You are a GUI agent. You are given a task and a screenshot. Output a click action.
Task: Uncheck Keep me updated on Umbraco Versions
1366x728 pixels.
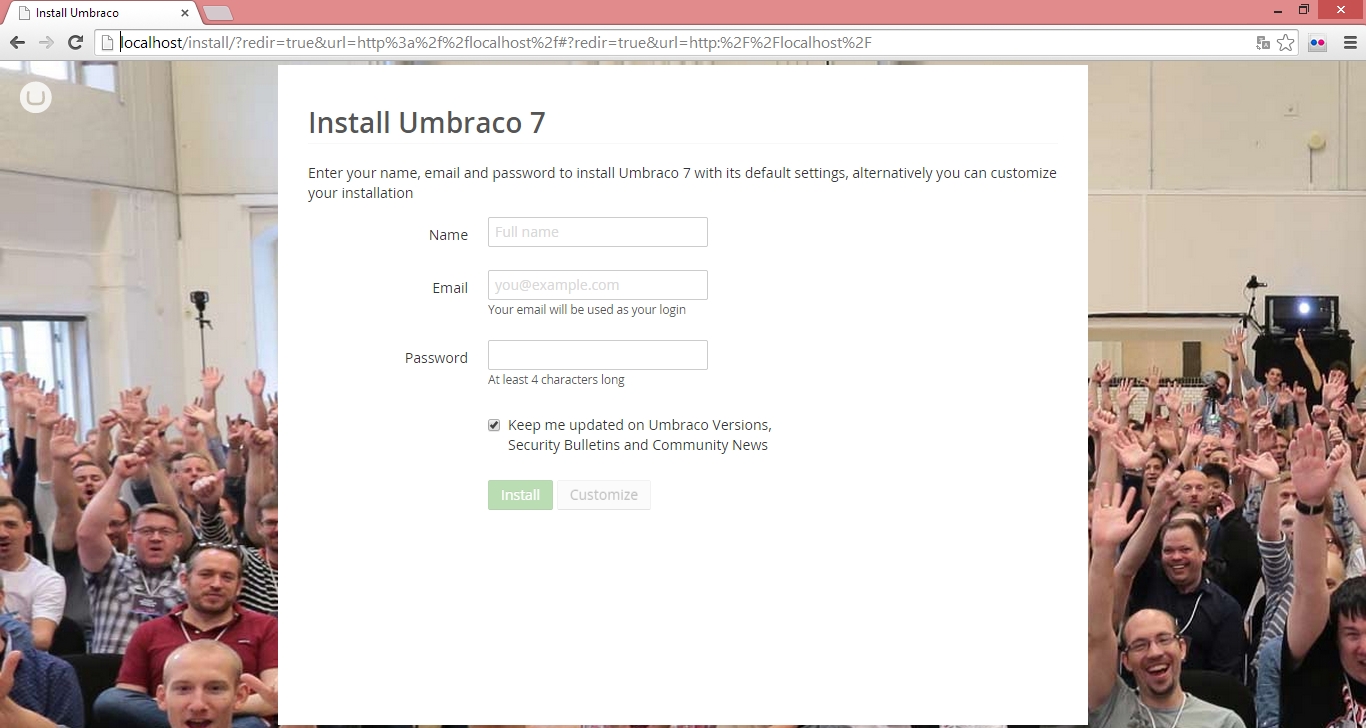pos(494,425)
